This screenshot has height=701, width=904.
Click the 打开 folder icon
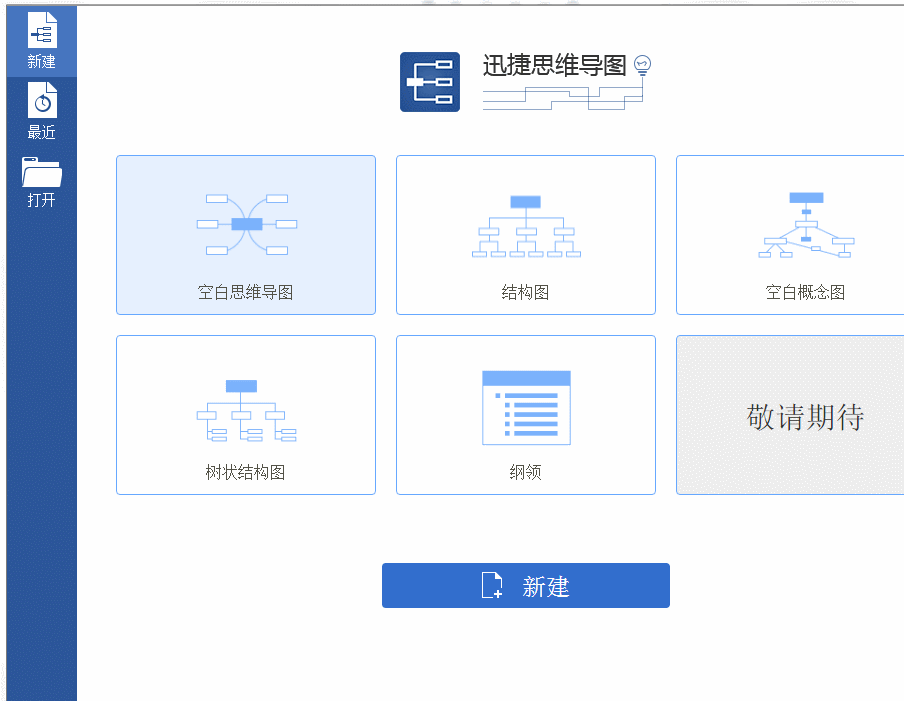click(42, 172)
